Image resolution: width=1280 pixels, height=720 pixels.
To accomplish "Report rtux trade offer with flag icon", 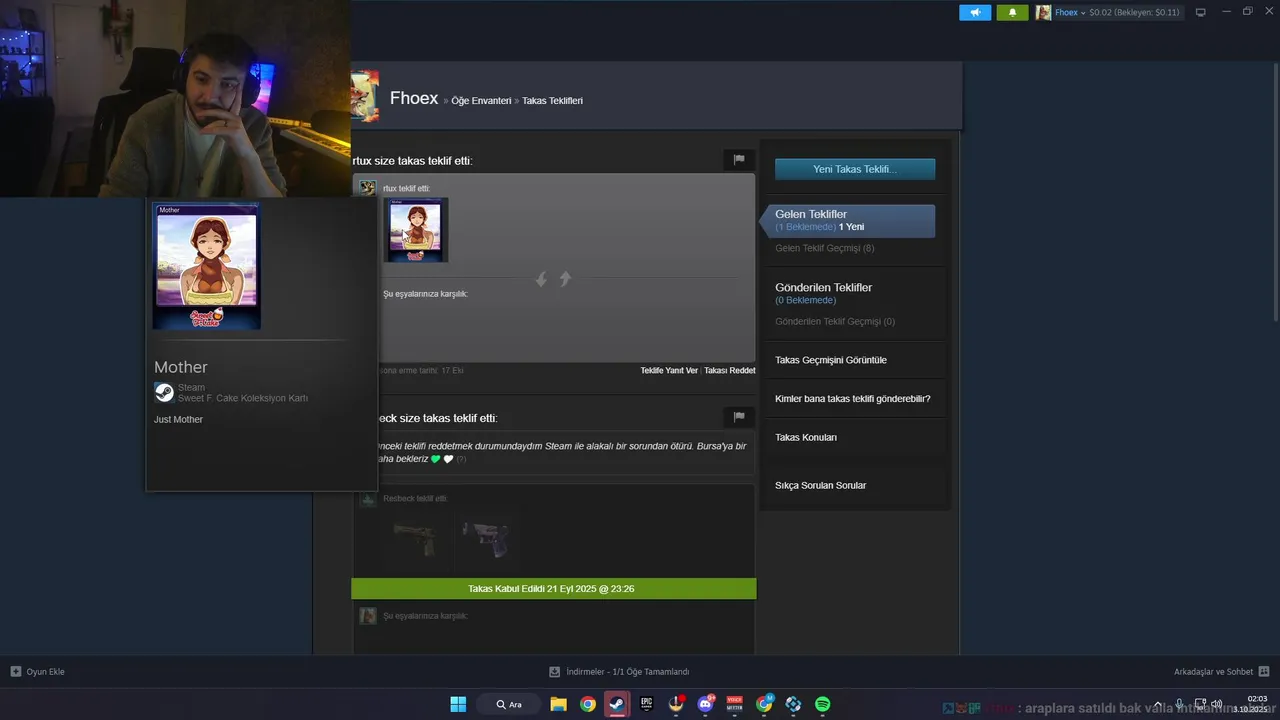I will coord(738,160).
